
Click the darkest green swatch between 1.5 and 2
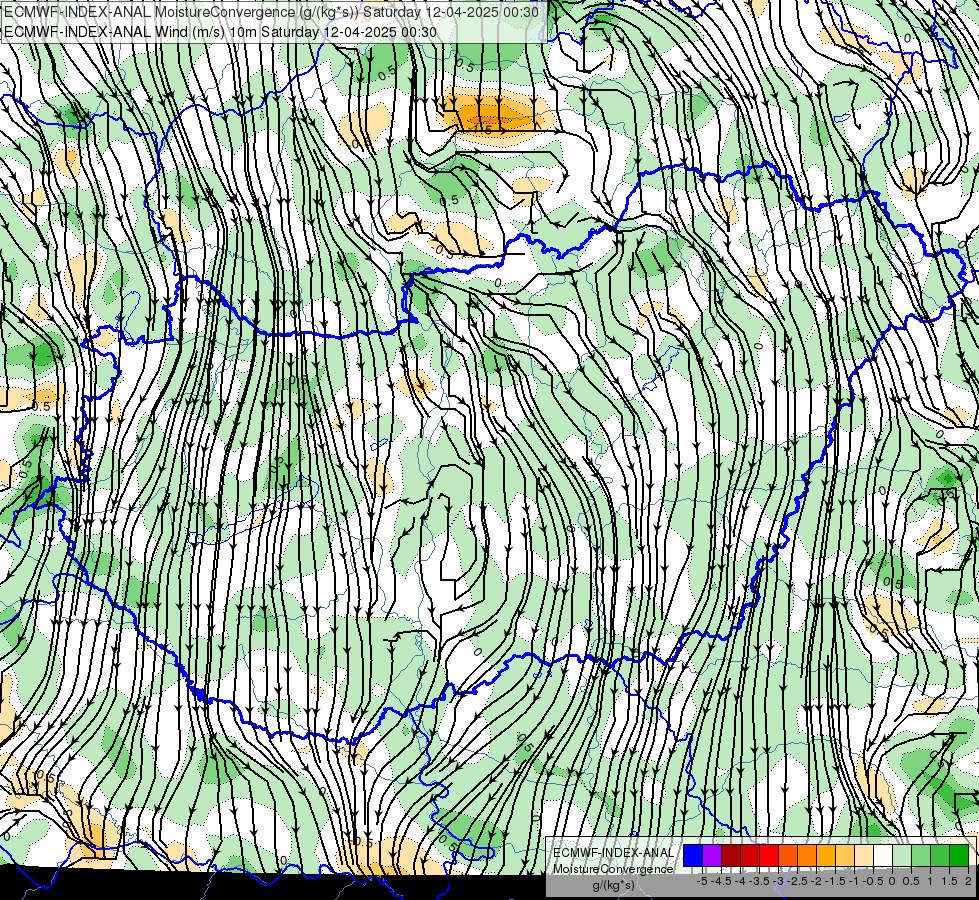tap(958, 856)
